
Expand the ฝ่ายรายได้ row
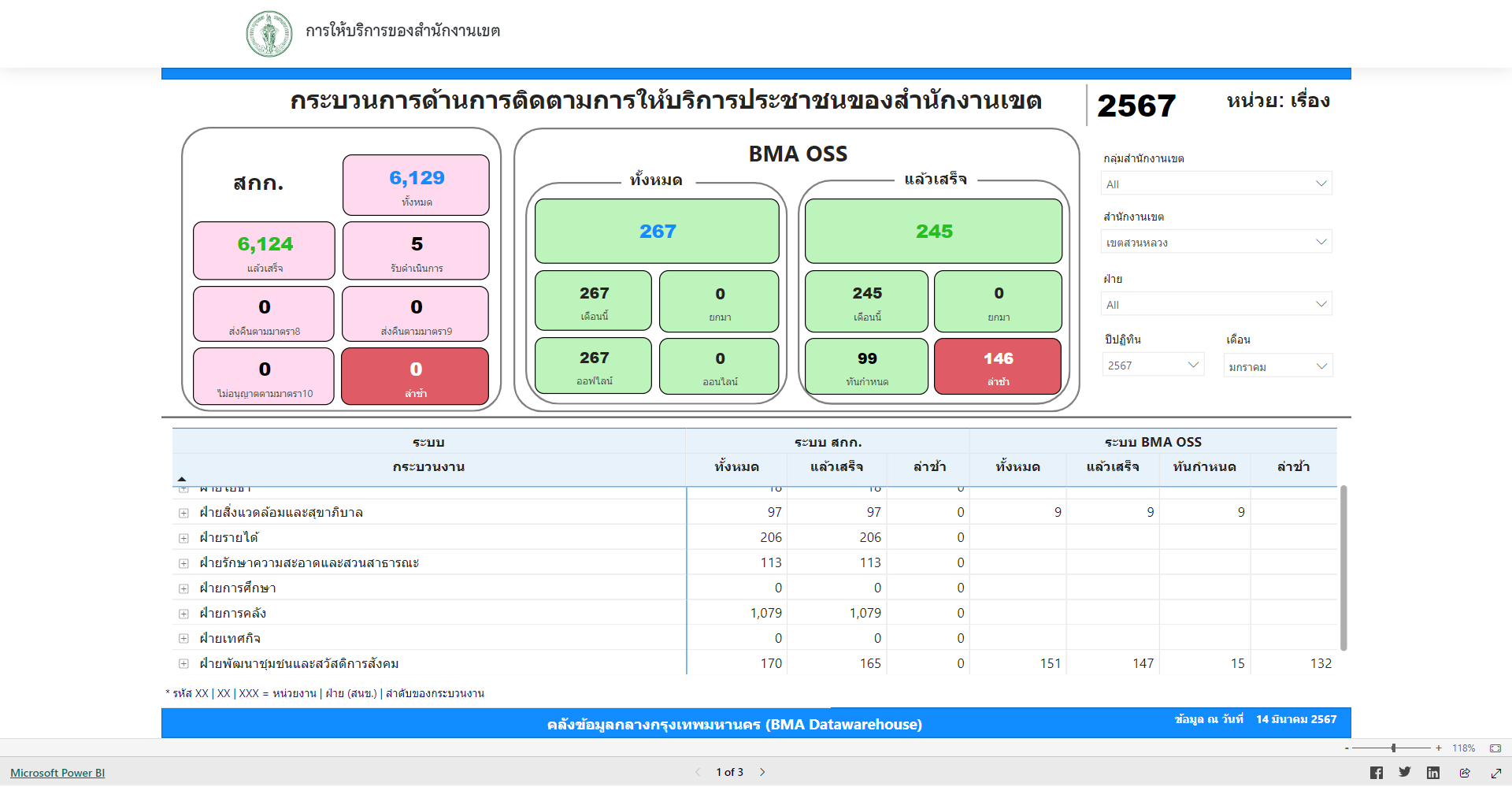point(183,538)
